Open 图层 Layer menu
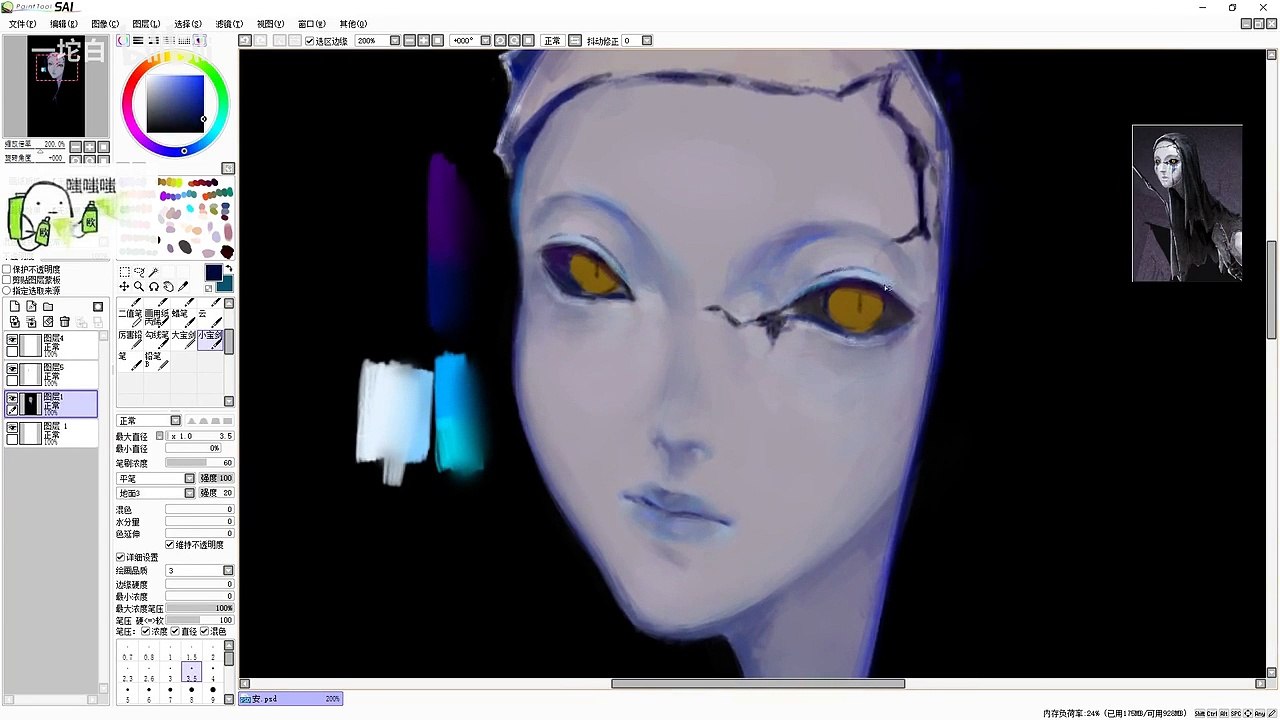The image size is (1280, 720). pyautogui.click(x=146, y=24)
